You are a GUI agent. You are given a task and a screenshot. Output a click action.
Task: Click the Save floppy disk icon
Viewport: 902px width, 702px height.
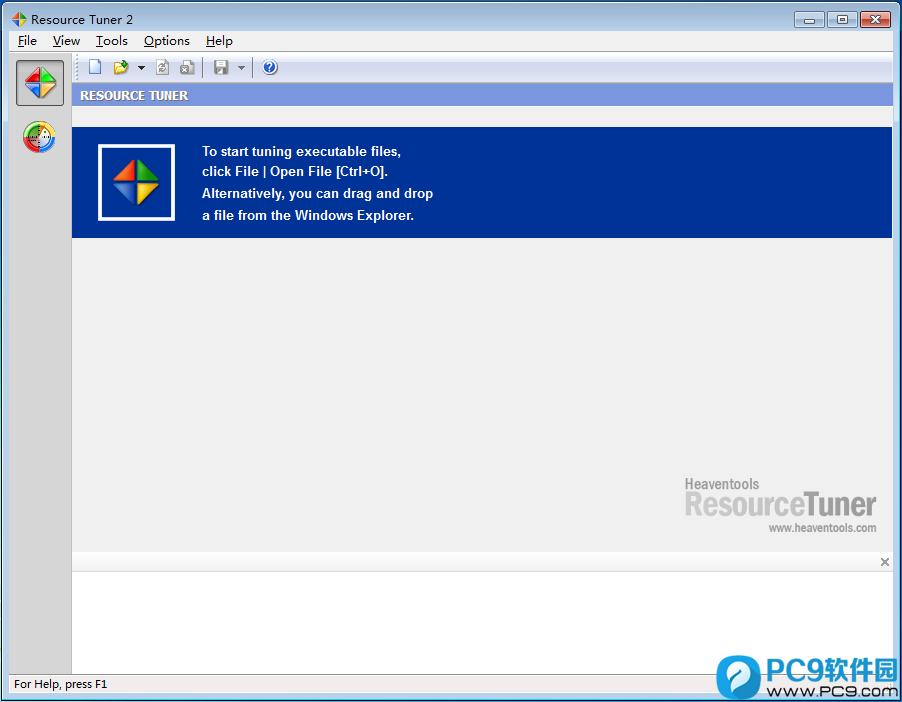[x=221, y=67]
